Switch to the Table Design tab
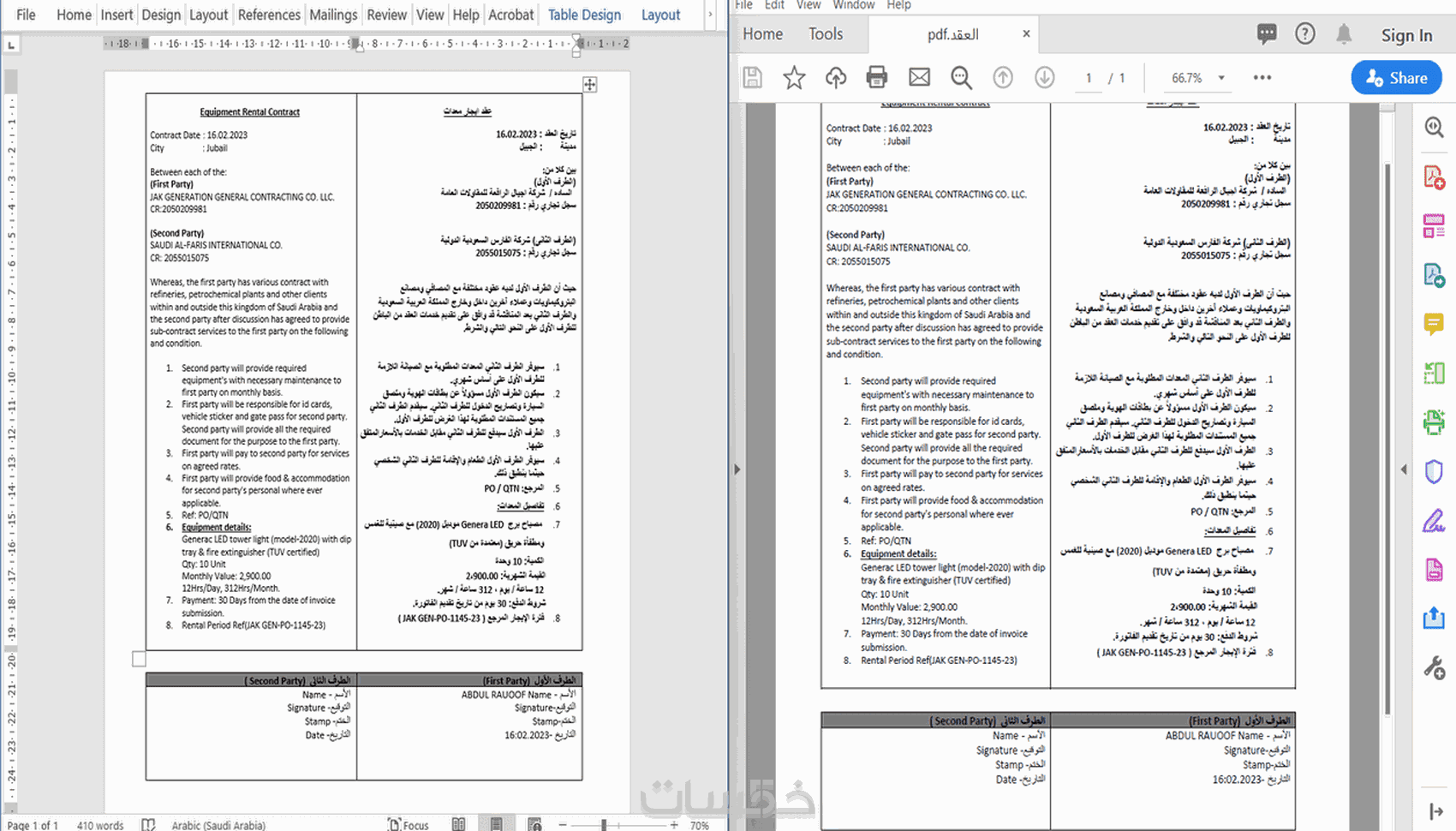 coord(584,15)
